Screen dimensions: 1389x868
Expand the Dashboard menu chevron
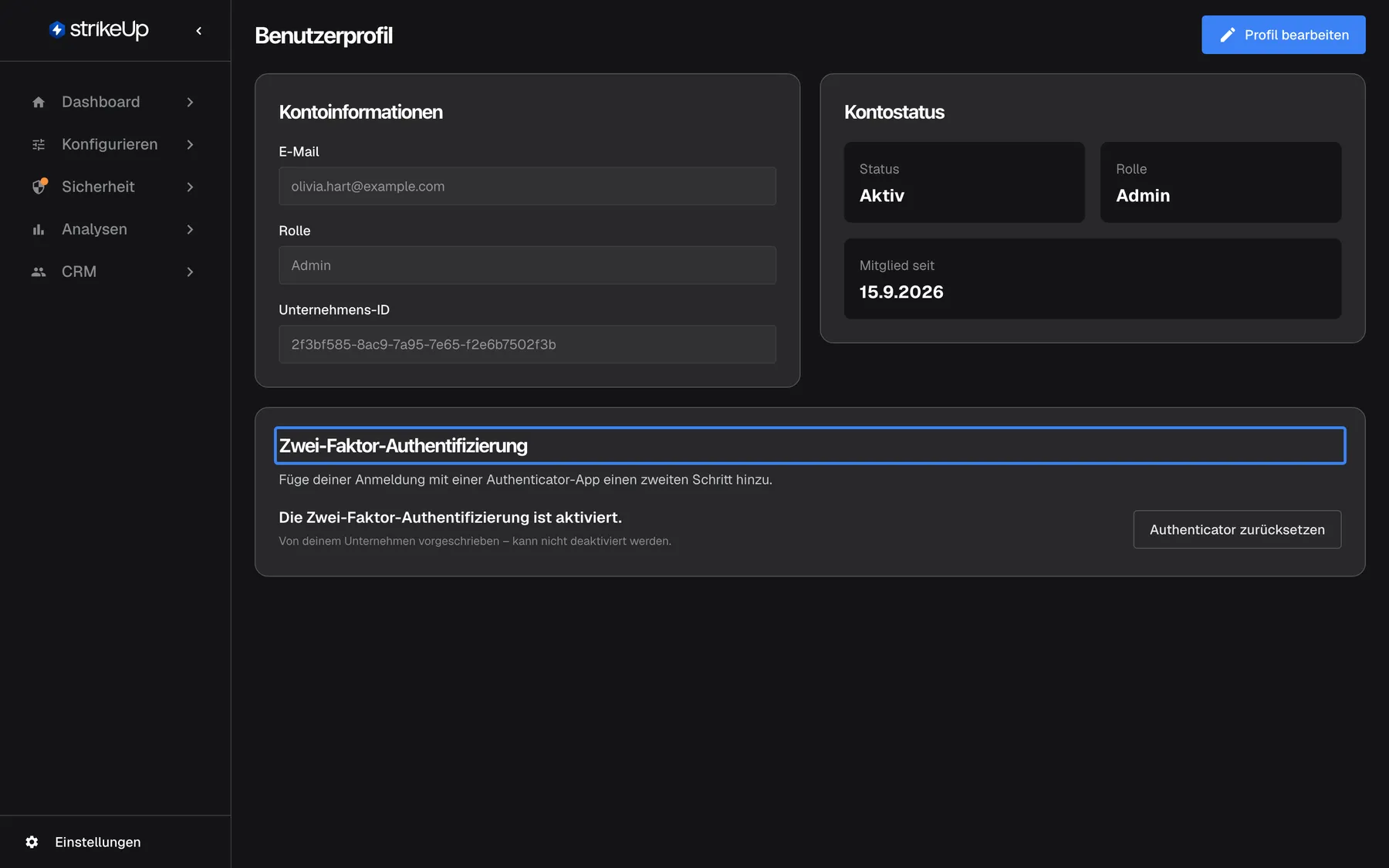[190, 102]
